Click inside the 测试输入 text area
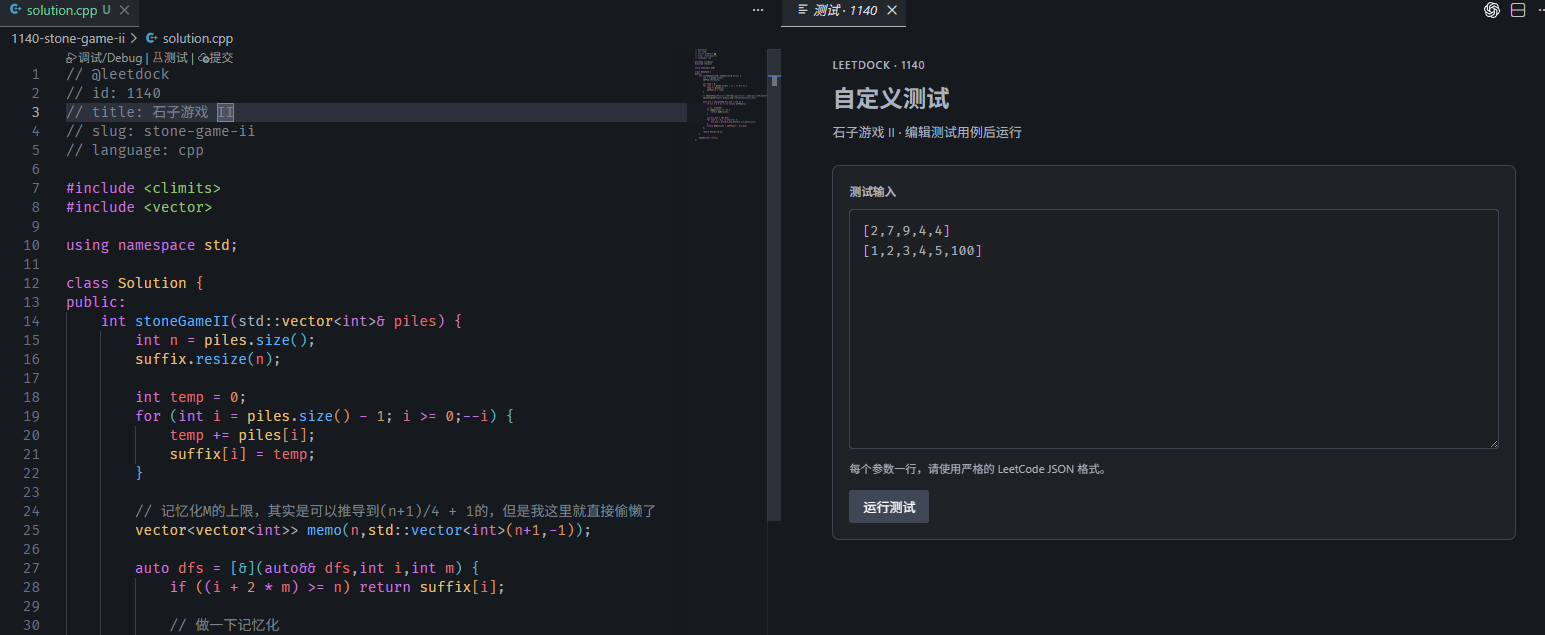This screenshot has width=1545, height=635. (1173, 329)
